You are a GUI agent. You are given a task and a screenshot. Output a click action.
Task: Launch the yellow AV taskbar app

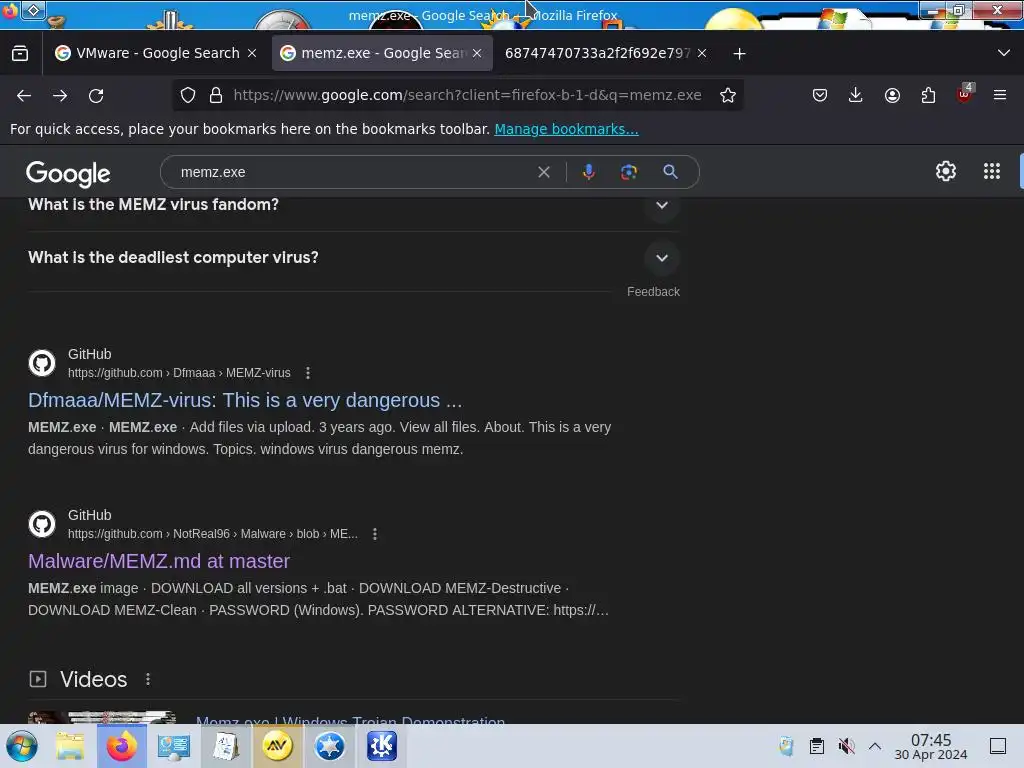(277, 746)
